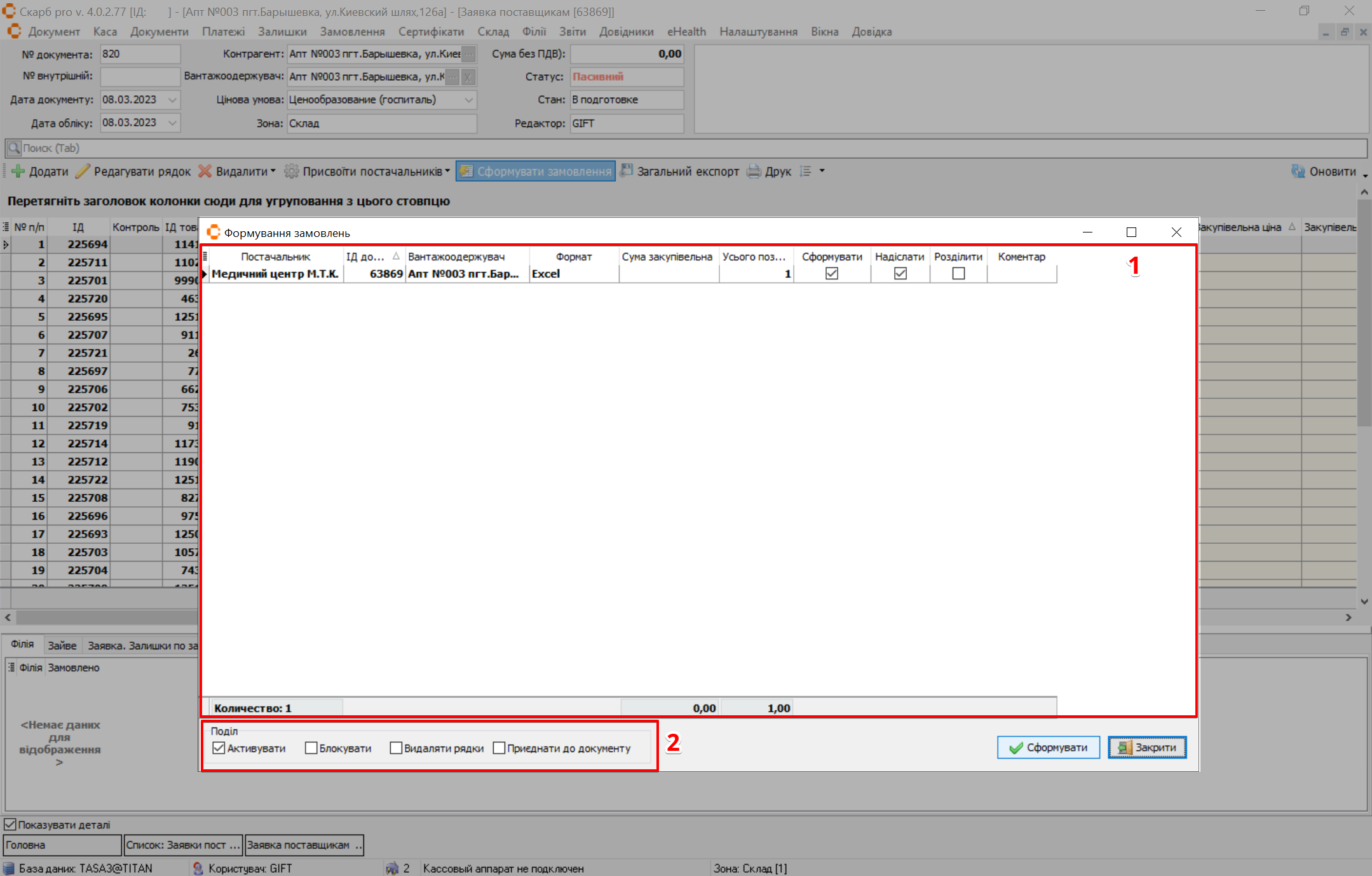Viewport: 1372px width, 876px height.
Task: Uncheck the Активувати checkbox
Action: point(219,748)
